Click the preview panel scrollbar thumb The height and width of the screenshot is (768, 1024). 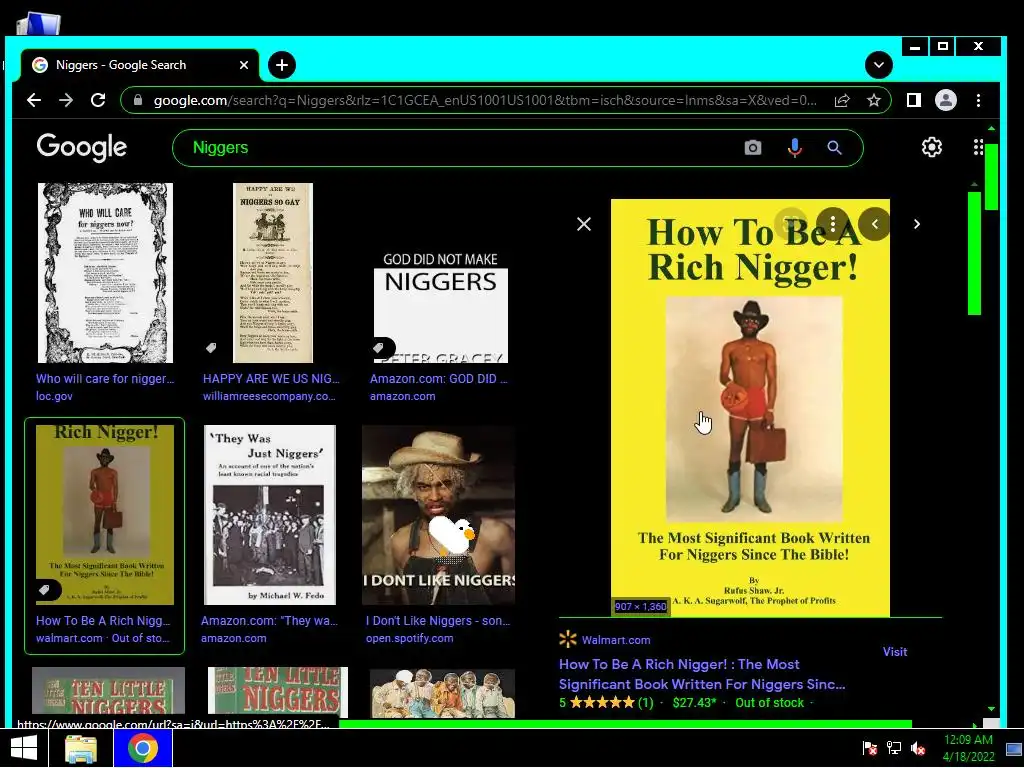(x=974, y=253)
